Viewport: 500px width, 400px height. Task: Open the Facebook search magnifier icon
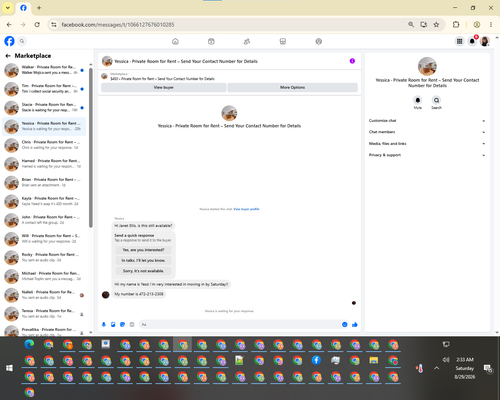click(x=22, y=41)
